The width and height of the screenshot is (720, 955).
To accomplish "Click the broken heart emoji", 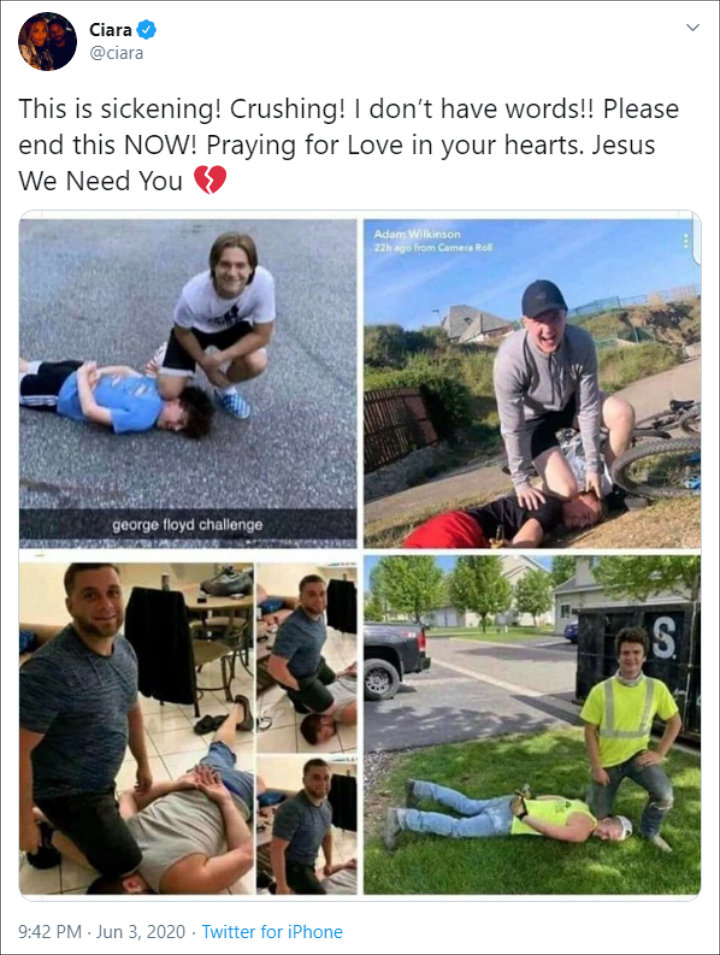I will [x=210, y=180].
